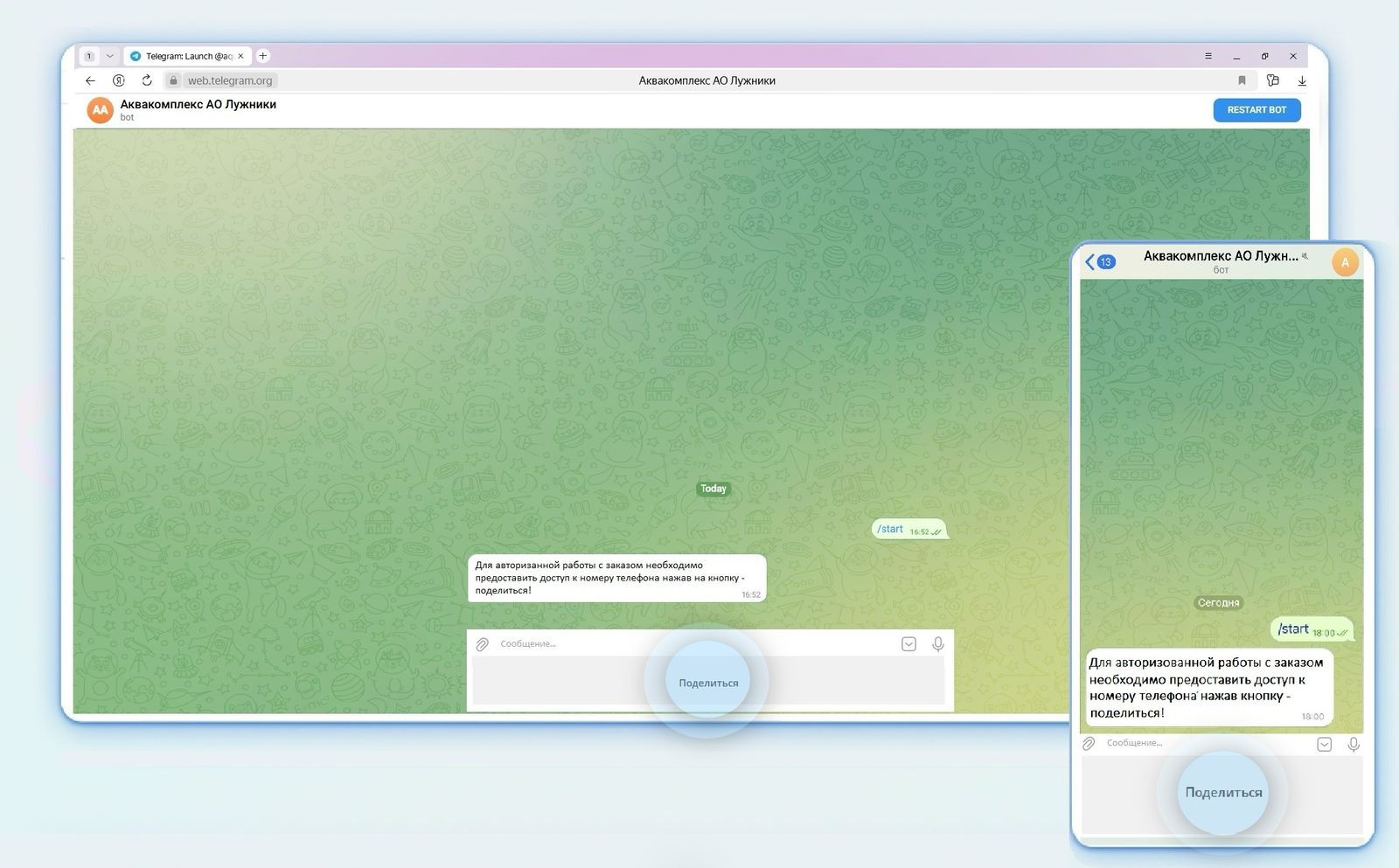This screenshot has width=1399, height=868.
Task: Tap Аквакомплекс АО Лужн... title in mobile chat
Action: click(x=1221, y=256)
